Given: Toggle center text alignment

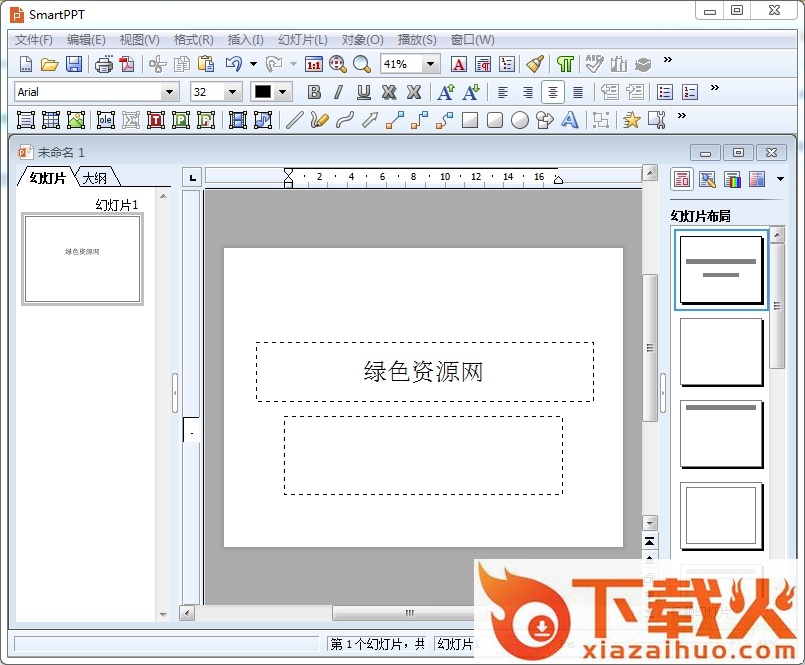Looking at the screenshot, I should coord(553,92).
